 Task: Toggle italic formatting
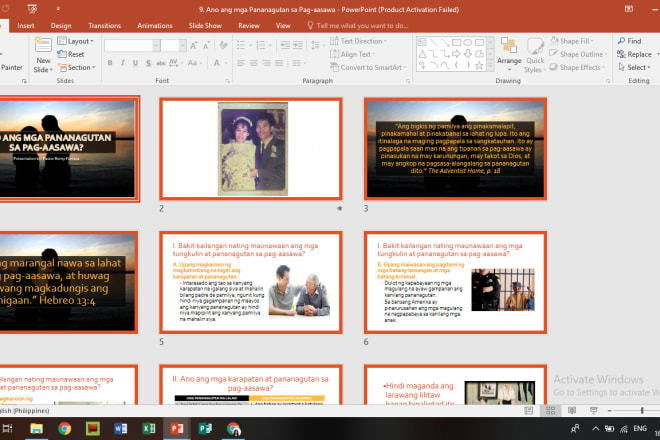click(122, 63)
